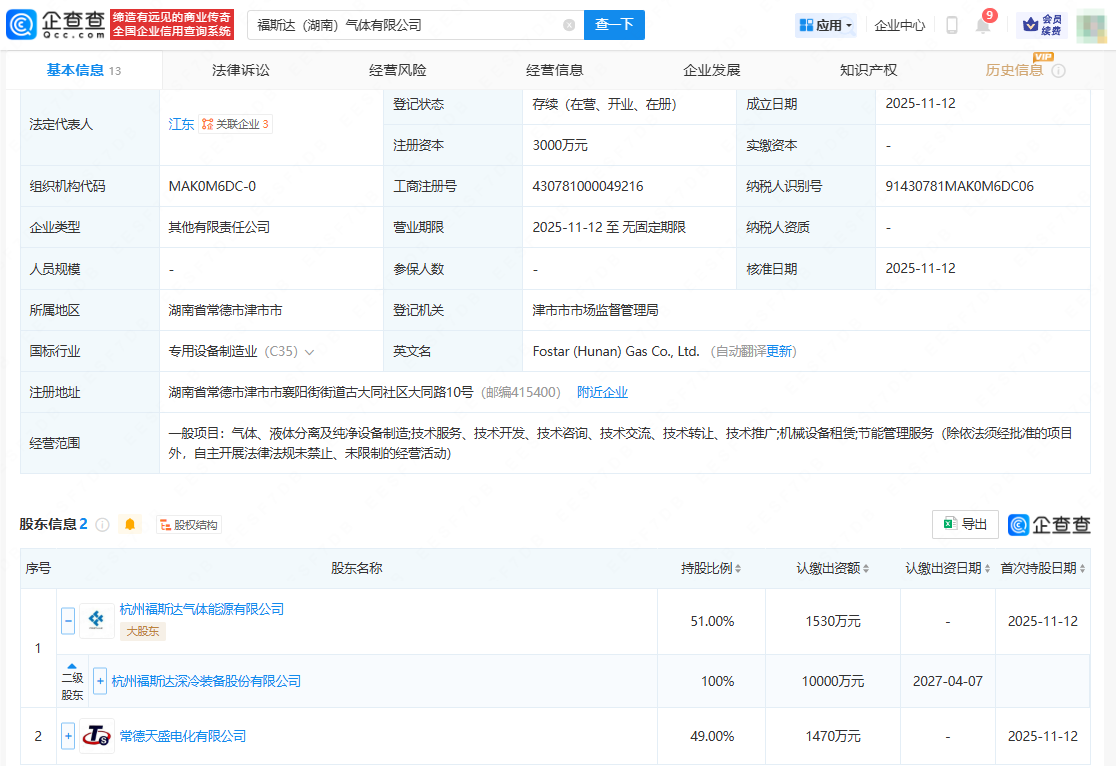The height and width of the screenshot is (766, 1116).
Task: Collapse 杭州福斯达气体能源有限公司 shareholder row
Action: coord(69,621)
